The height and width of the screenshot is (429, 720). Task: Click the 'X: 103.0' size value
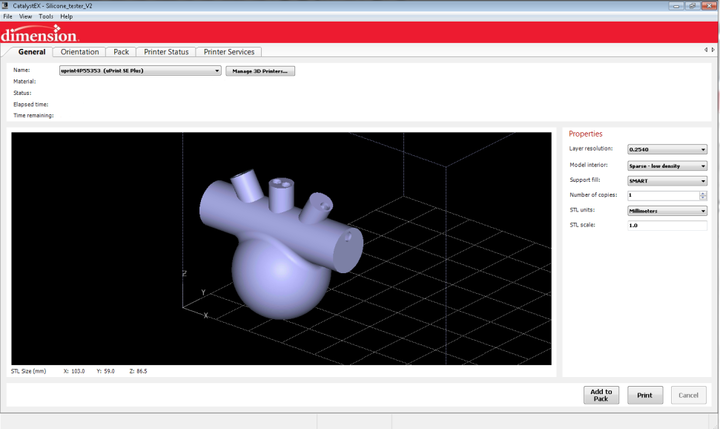(x=74, y=371)
